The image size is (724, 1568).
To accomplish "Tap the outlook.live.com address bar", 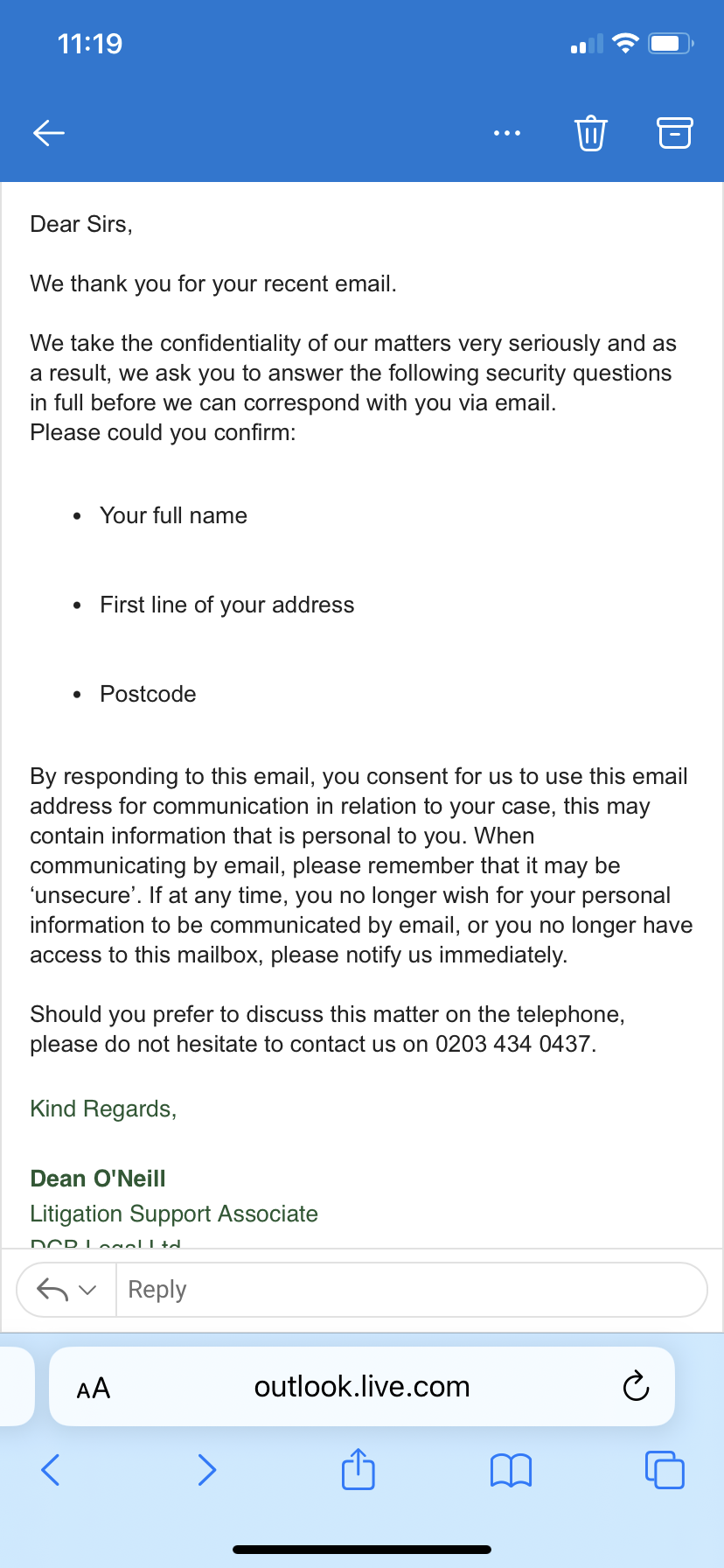I will point(362,1387).
